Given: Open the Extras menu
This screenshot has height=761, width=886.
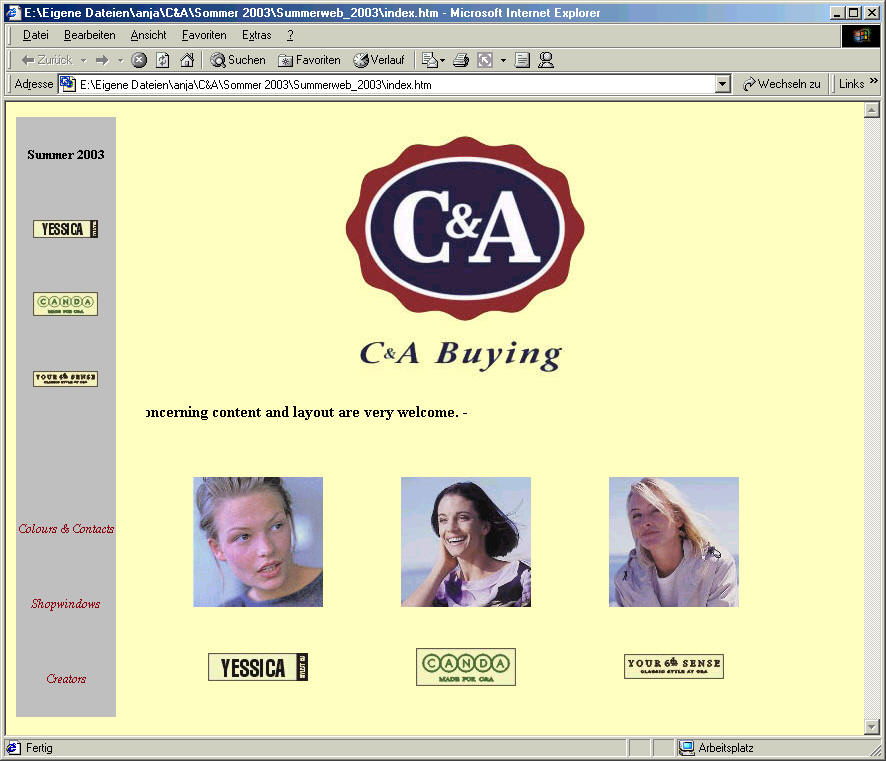Looking at the screenshot, I should pyautogui.click(x=256, y=35).
